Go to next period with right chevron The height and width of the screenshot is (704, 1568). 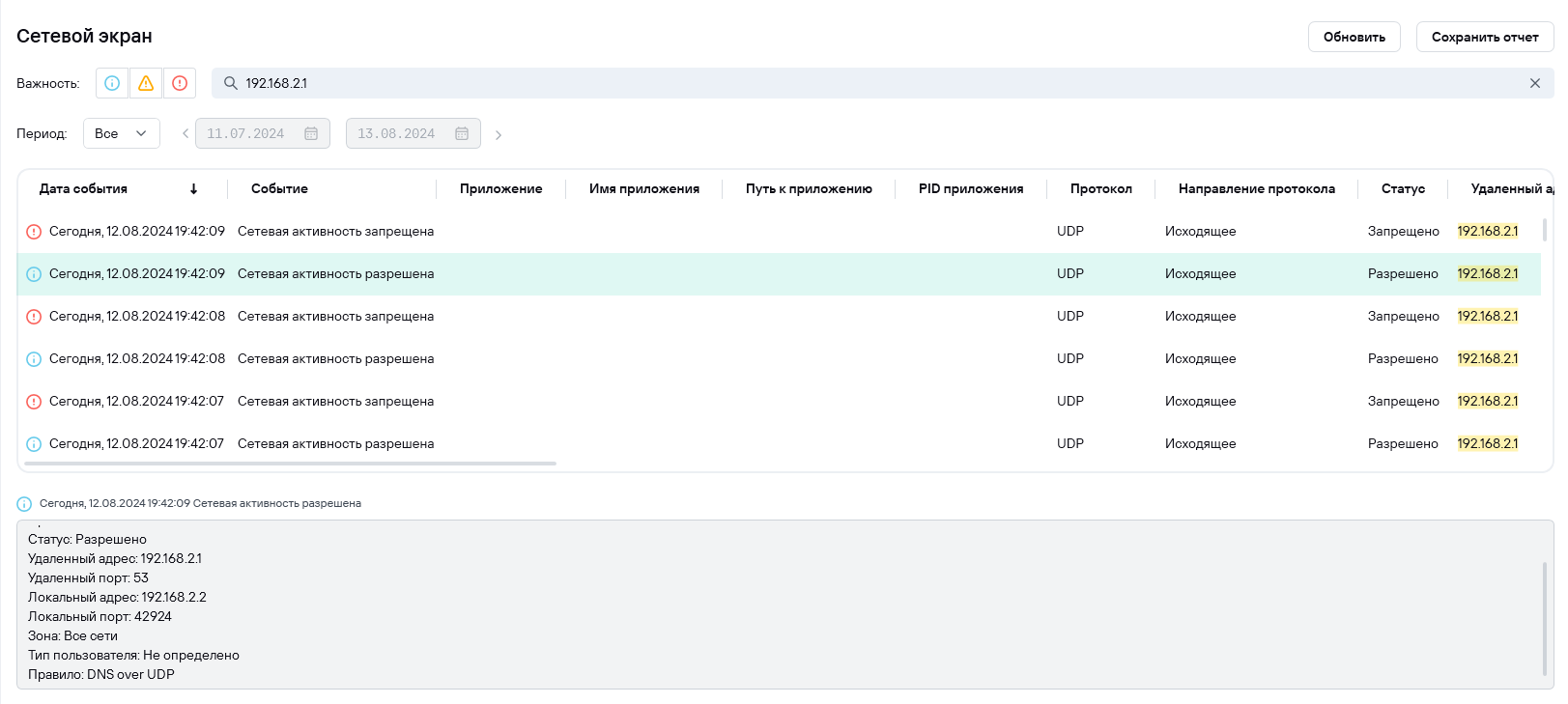[x=499, y=134]
